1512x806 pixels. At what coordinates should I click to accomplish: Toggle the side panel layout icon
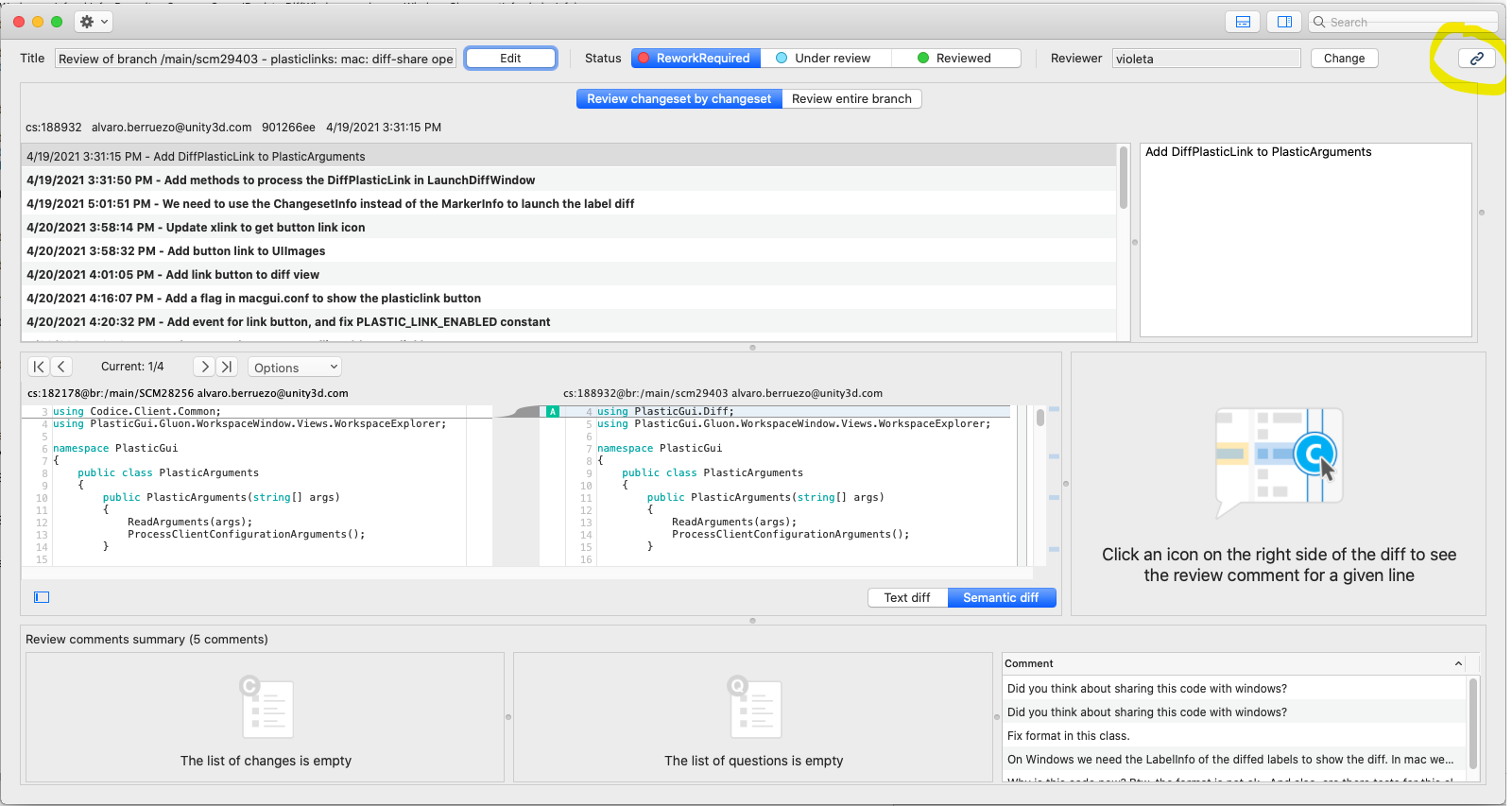click(x=1284, y=22)
